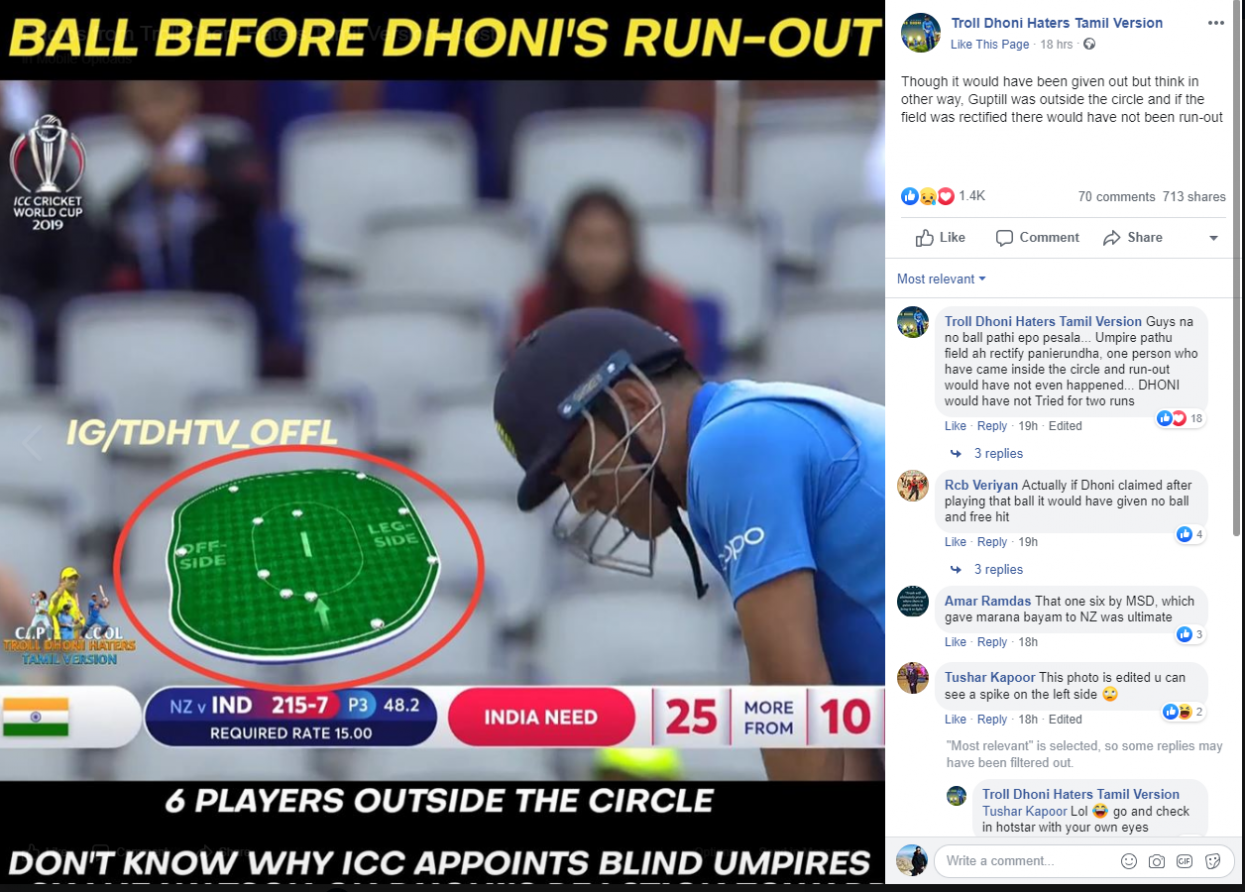Click the Write a comment input field
1245x892 pixels.
[1026, 861]
